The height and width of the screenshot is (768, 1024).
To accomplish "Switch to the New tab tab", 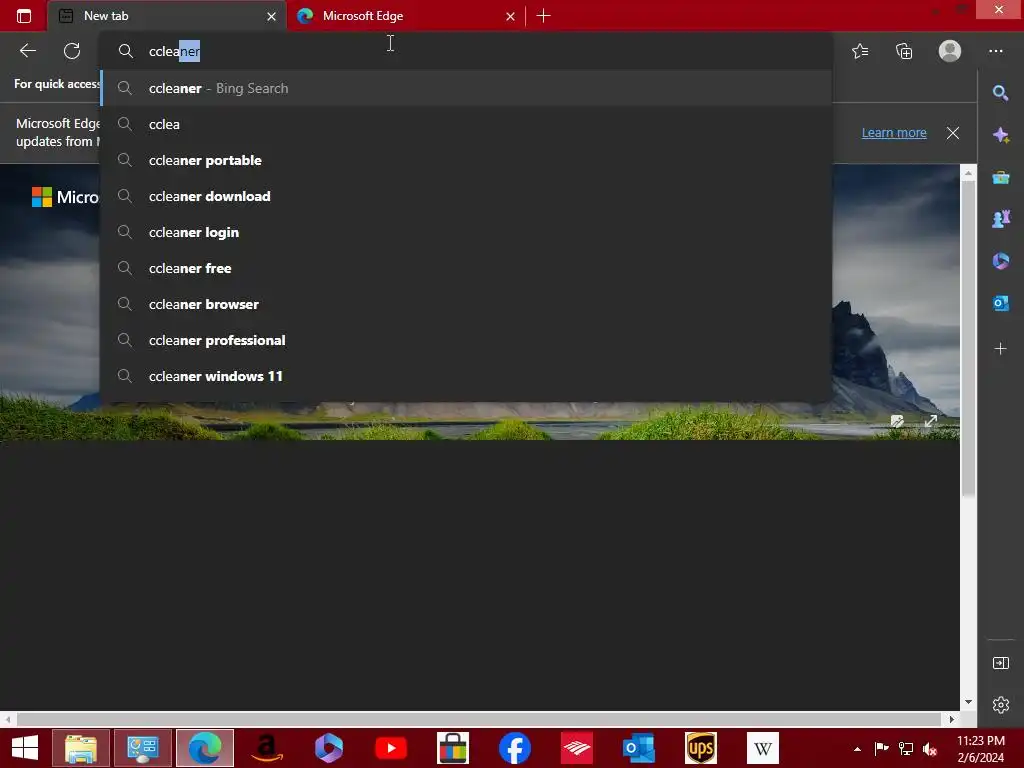I will coord(167,16).
